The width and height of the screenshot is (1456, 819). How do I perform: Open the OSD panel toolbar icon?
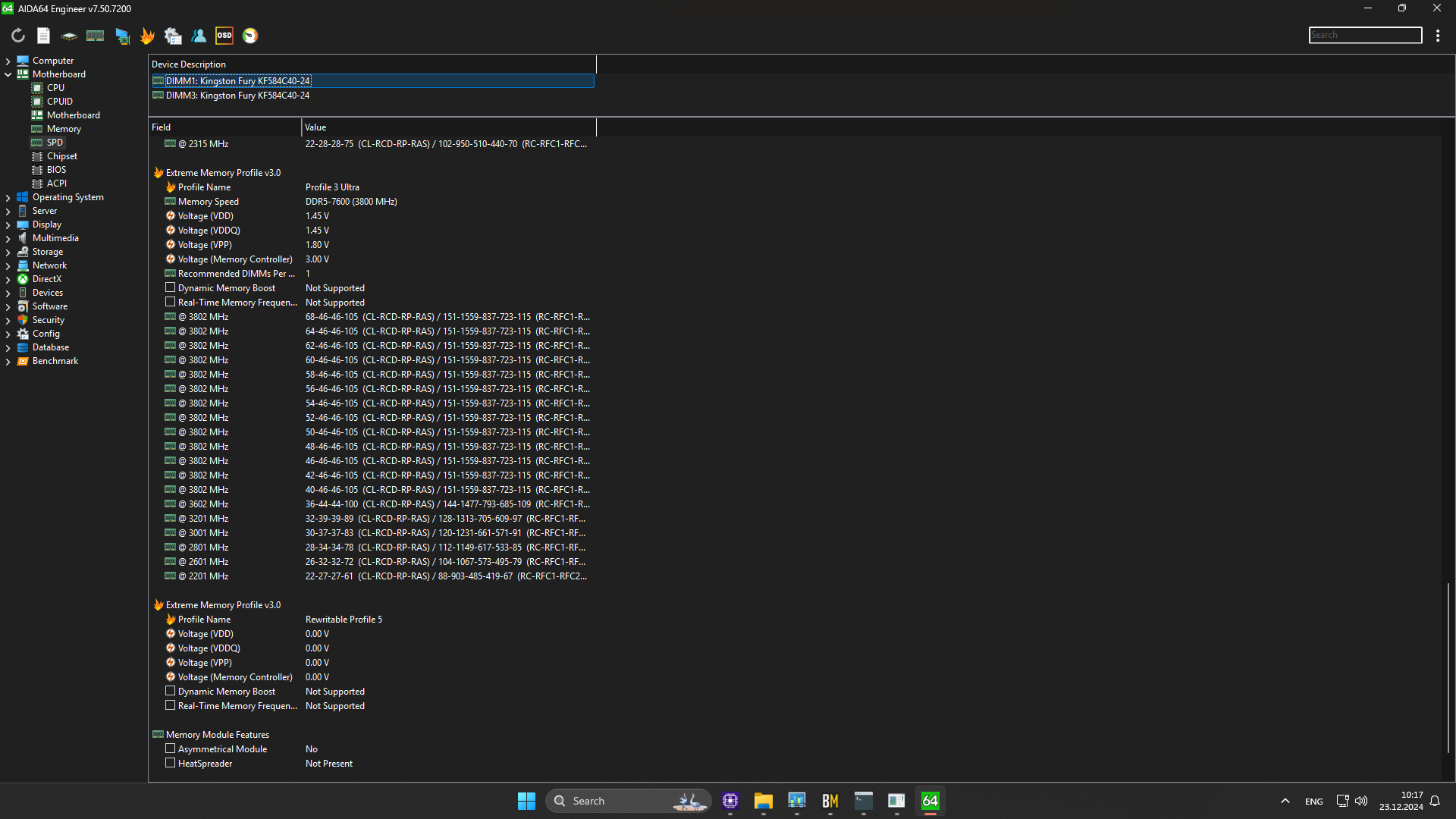[224, 36]
